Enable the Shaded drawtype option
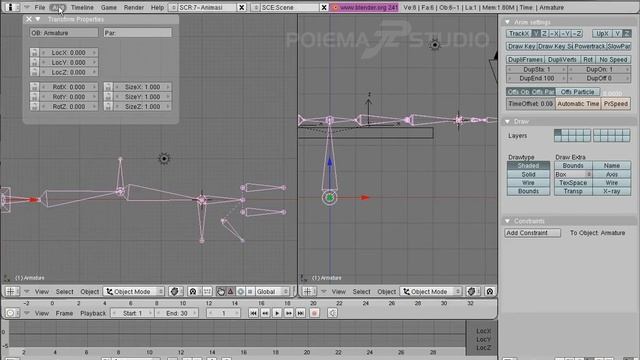This screenshot has width=640, height=360. (528, 166)
